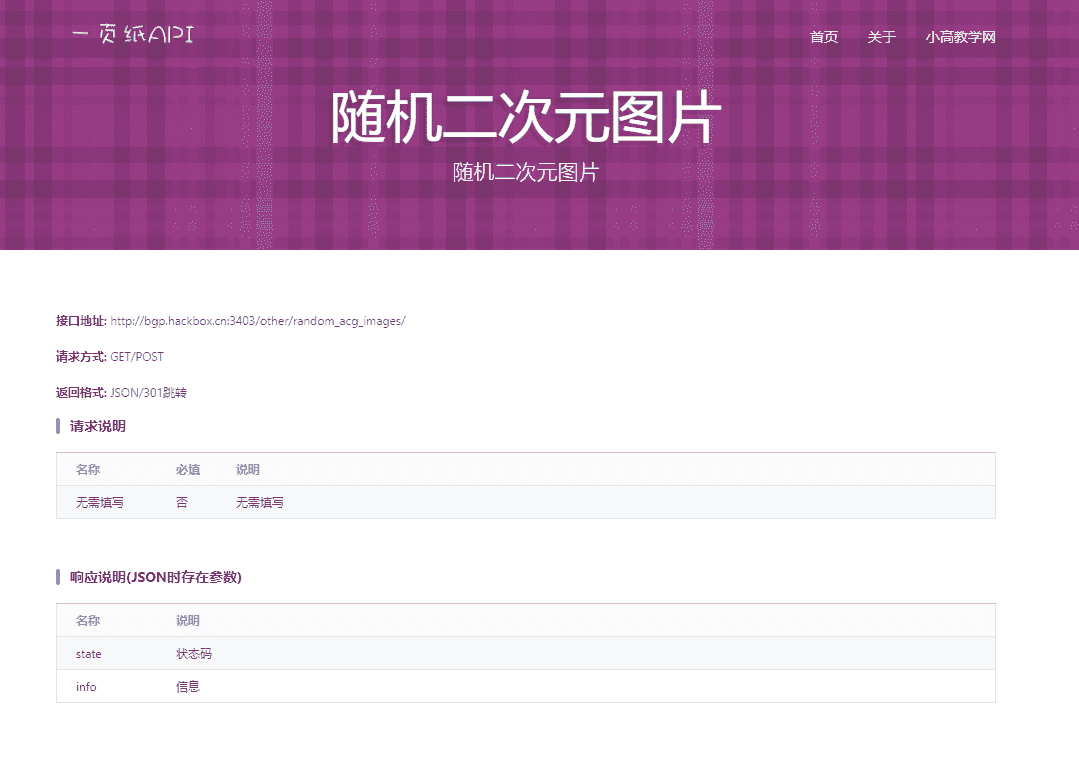1079x770 pixels.
Task: Select the GET/POST request method text
Action: coord(136,357)
